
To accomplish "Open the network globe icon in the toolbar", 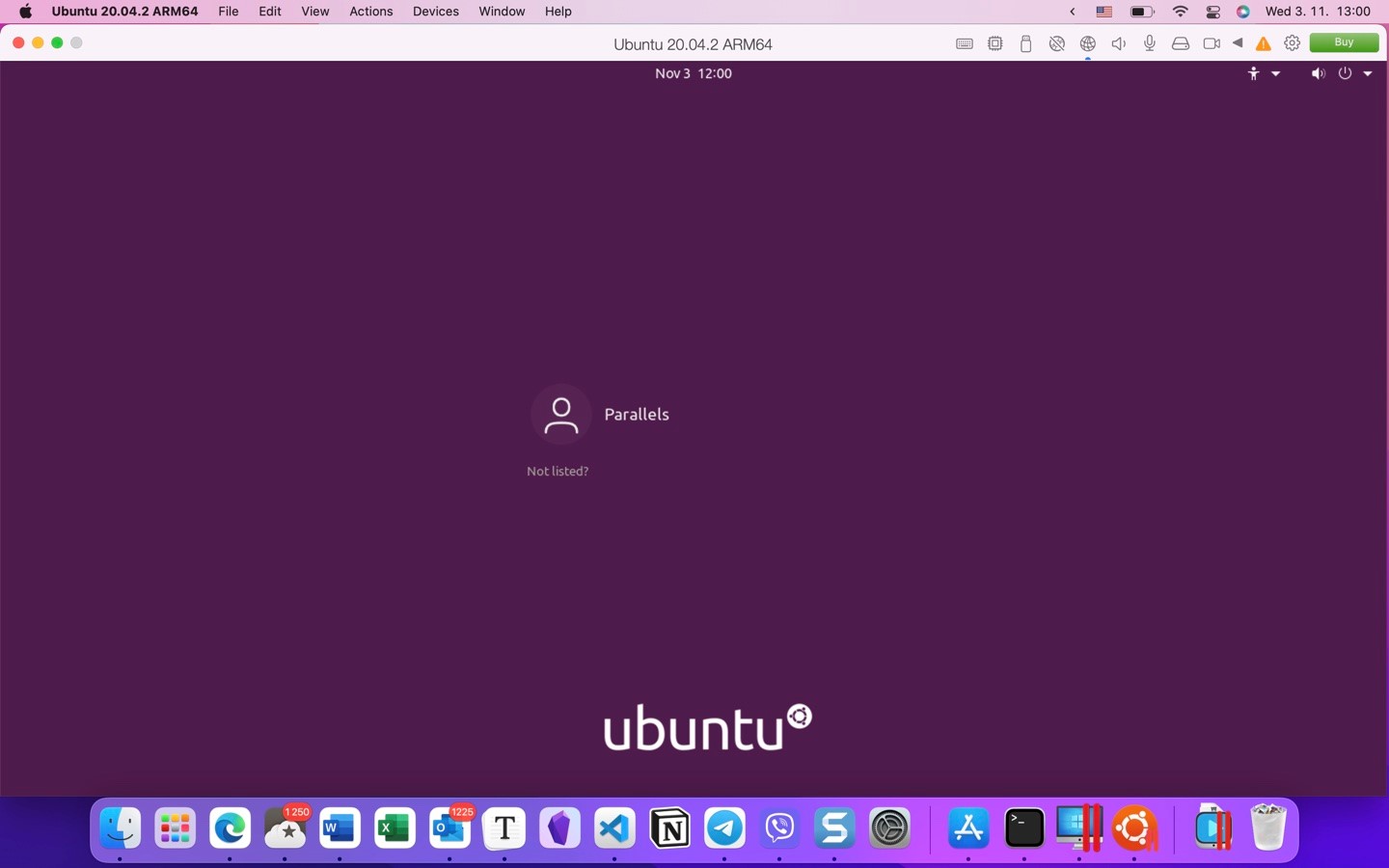I will coord(1087,43).
